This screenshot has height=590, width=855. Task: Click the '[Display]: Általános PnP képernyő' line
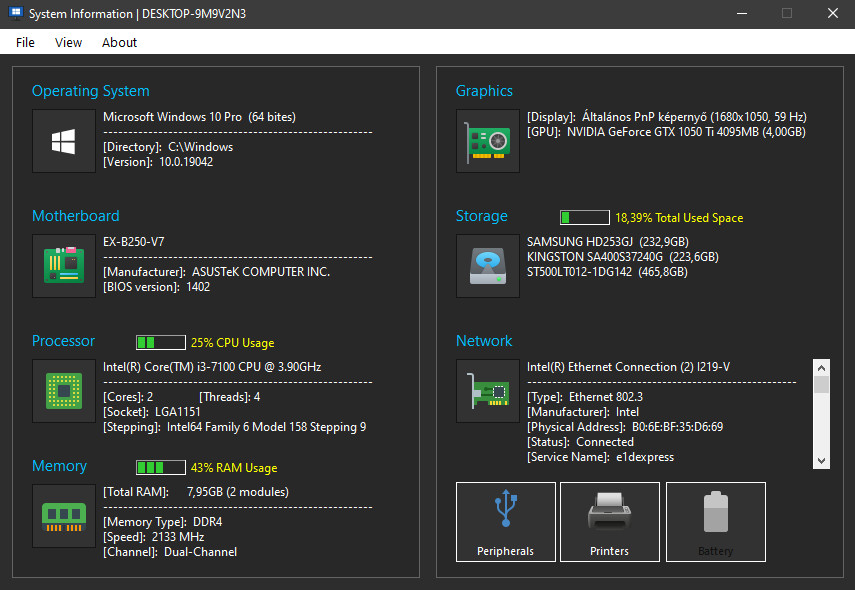667,117
